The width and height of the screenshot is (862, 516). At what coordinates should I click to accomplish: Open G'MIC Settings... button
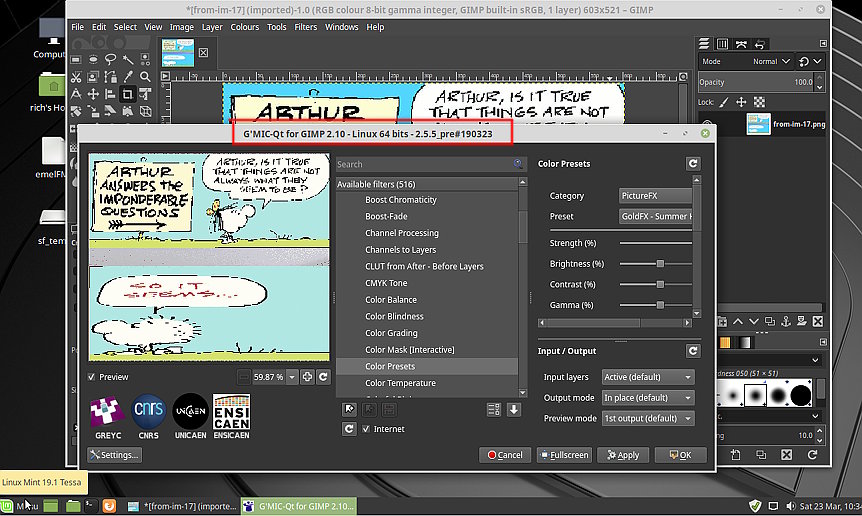[x=114, y=455]
